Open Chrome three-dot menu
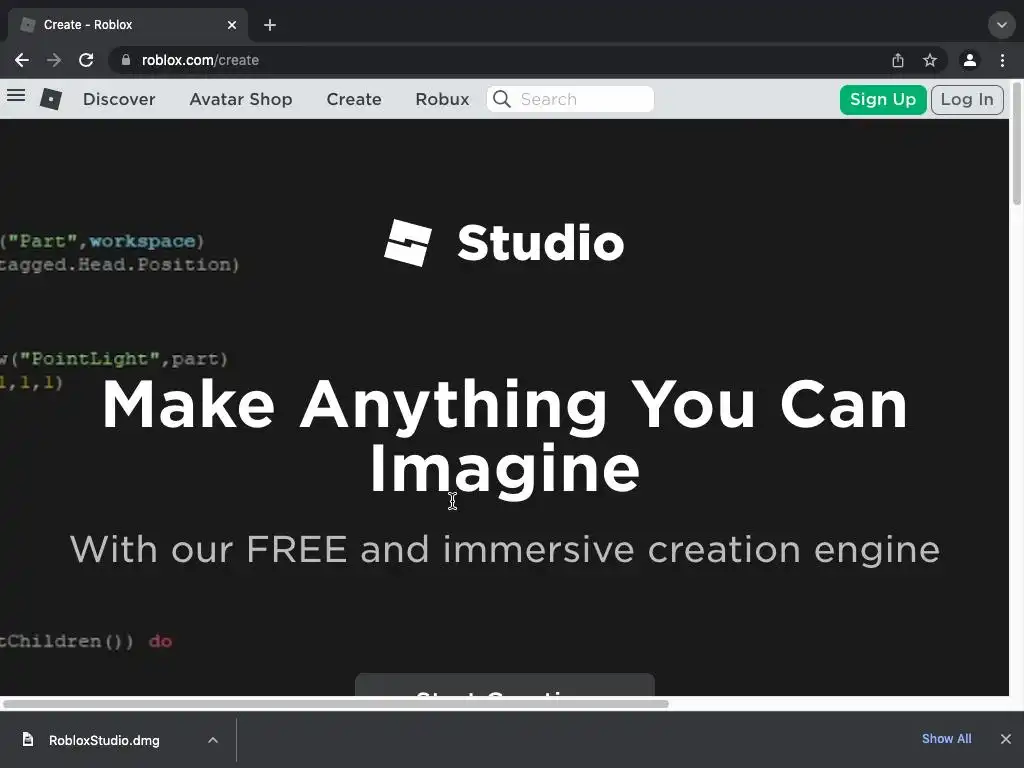 pos(1002,60)
